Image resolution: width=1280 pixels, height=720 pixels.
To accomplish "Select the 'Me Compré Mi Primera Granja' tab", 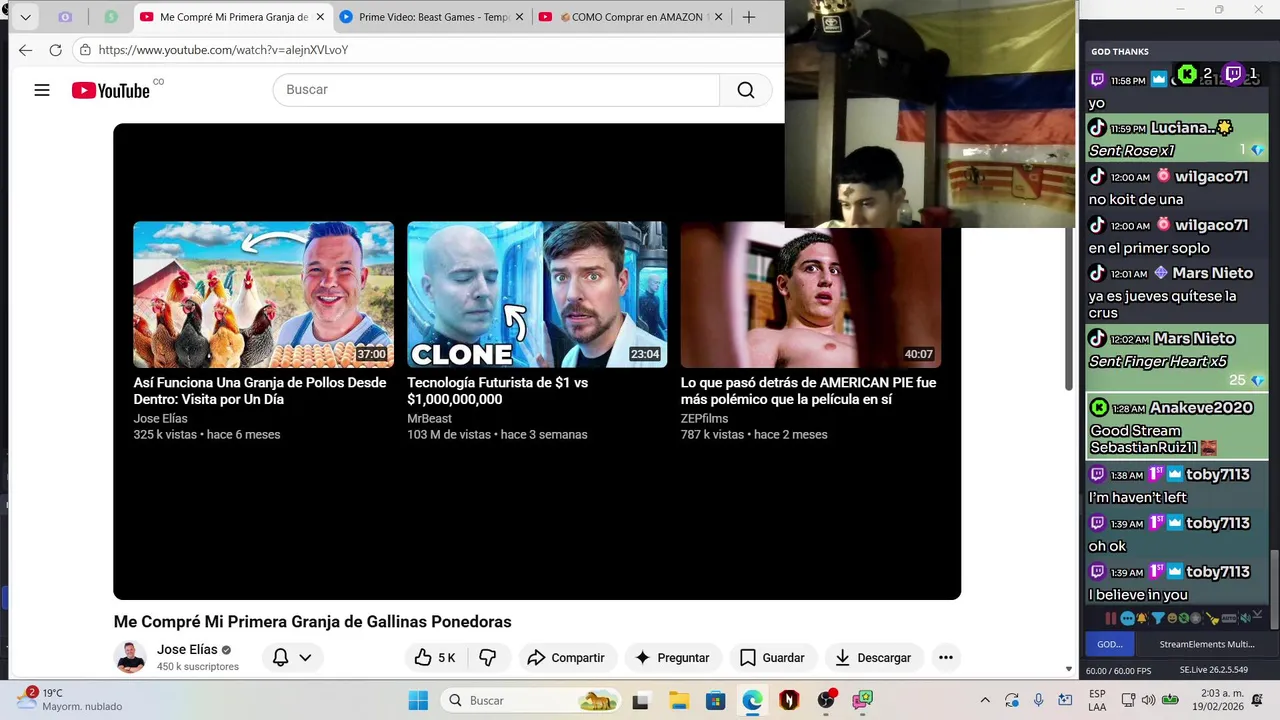I will pyautogui.click(x=232, y=17).
